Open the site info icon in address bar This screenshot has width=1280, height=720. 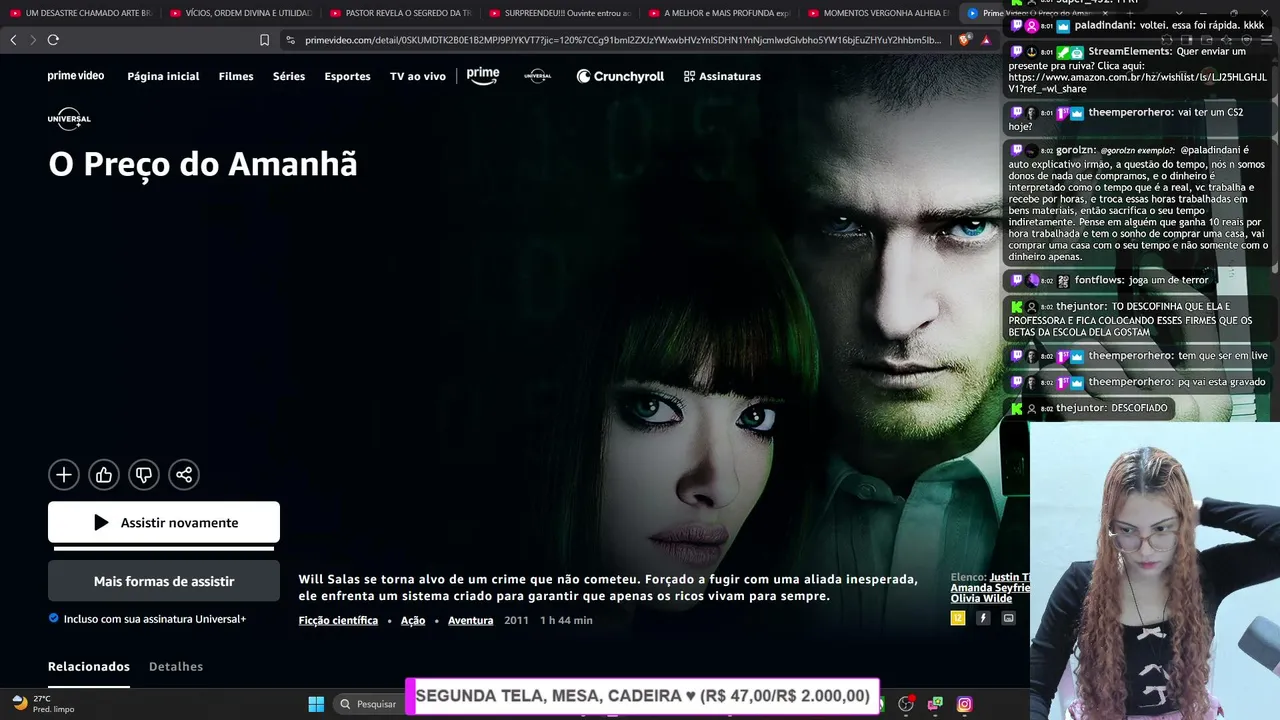[290, 40]
